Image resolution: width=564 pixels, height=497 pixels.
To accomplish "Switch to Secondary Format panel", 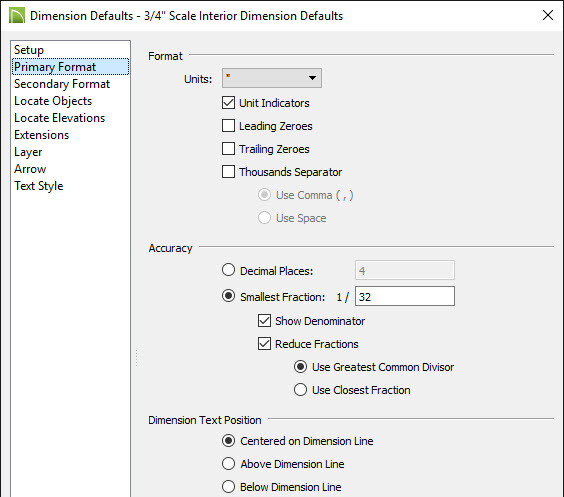I will pos(62,84).
